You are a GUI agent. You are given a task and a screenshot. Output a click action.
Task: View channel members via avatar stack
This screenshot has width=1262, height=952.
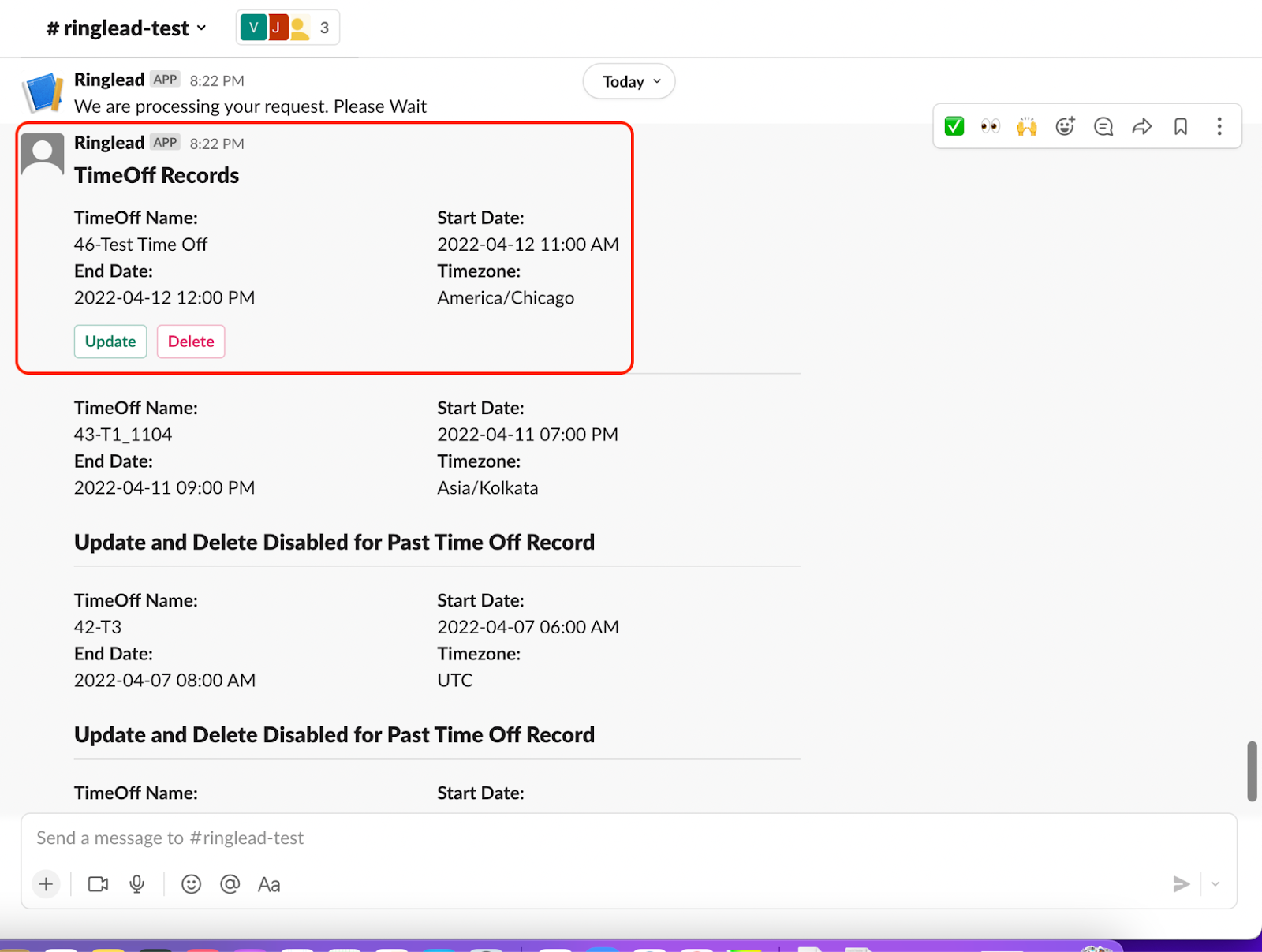click(x=287, y=27)
